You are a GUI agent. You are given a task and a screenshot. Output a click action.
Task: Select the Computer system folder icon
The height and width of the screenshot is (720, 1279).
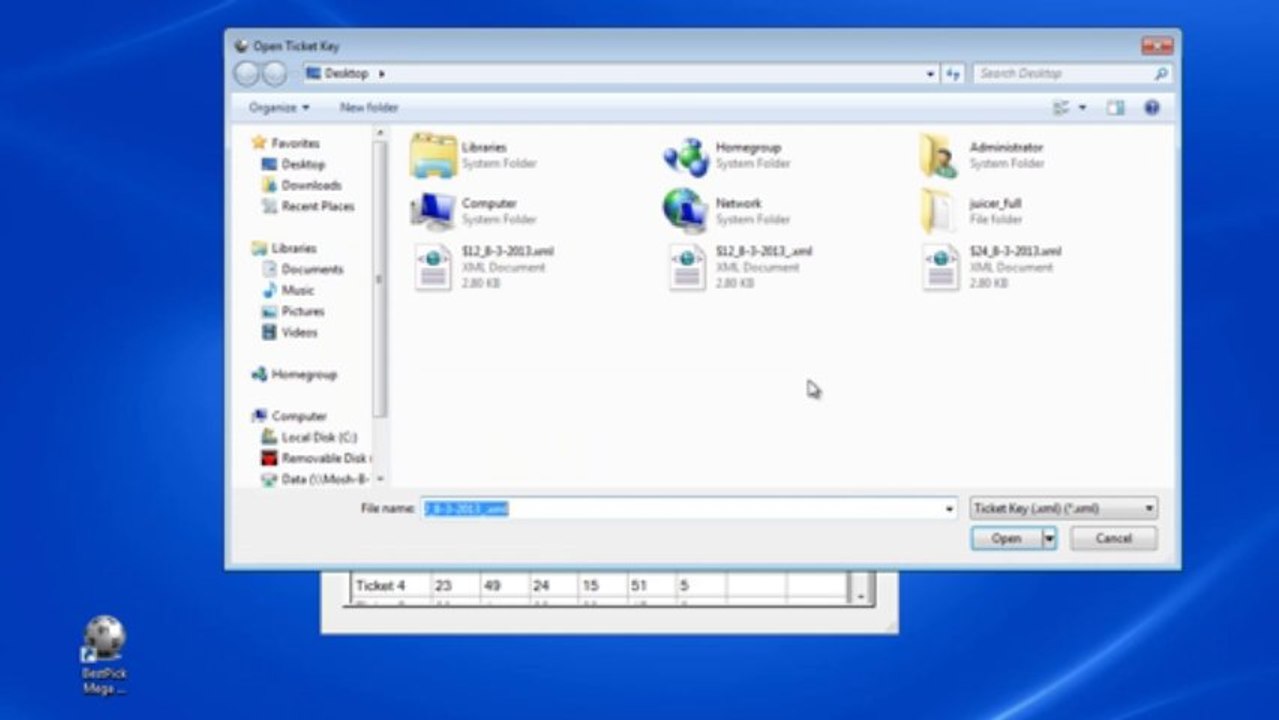pyautogui.click(x=432, y=211)
